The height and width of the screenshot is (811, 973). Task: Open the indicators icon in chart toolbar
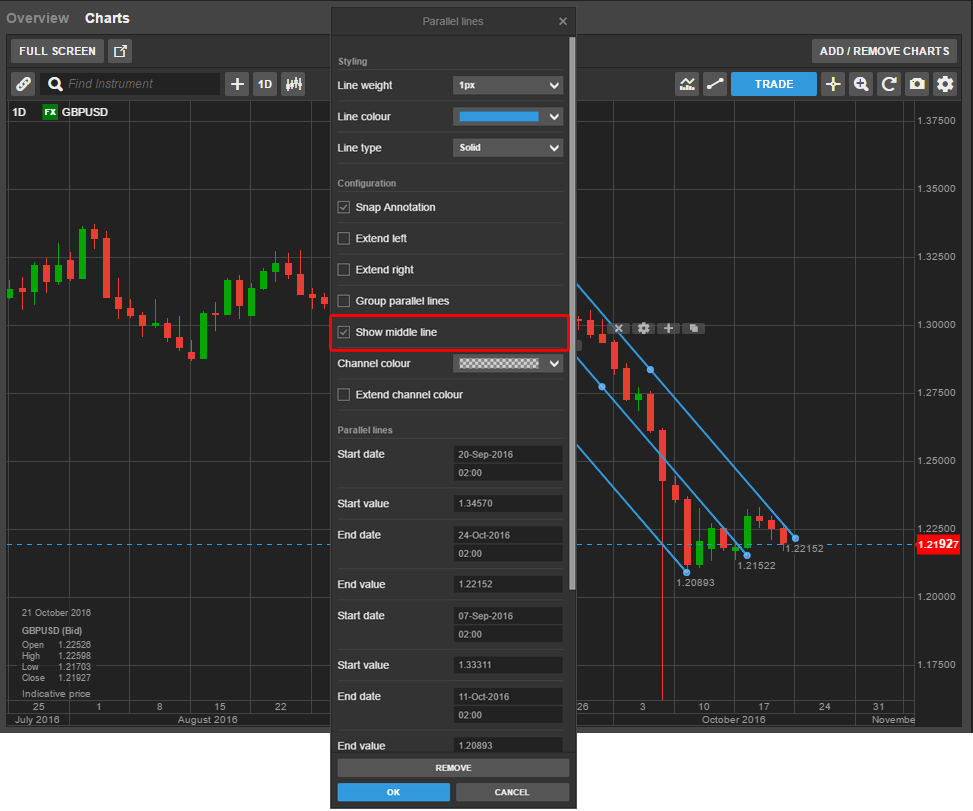pyautogui.click(x=687, y=84)
